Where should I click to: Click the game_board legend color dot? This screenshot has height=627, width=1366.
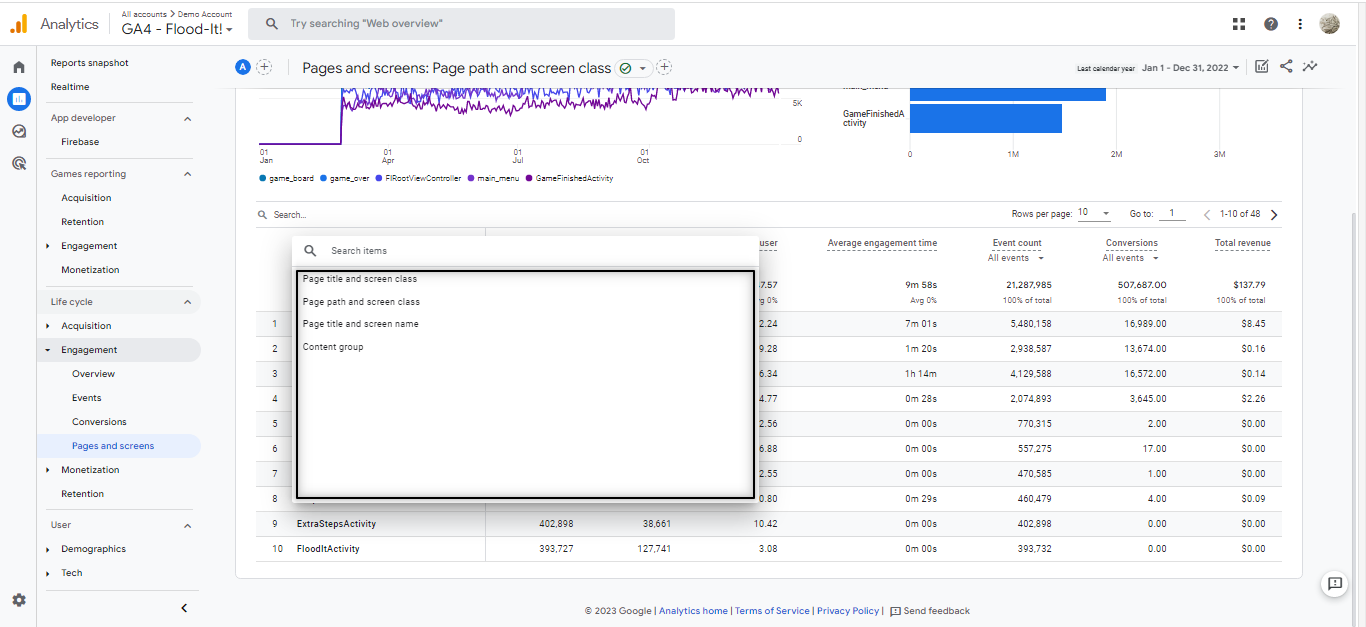[262, 179]
